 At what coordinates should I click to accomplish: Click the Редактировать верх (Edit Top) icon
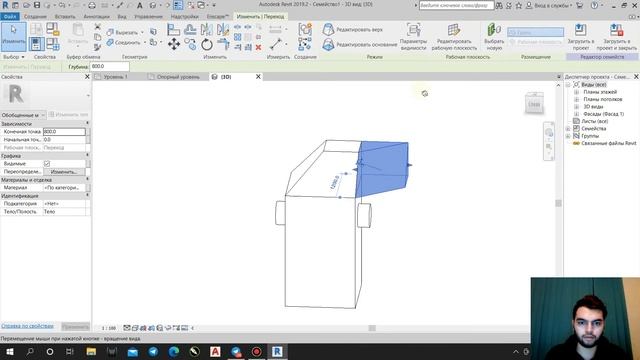pyautogui.click(x=328, y=29)
